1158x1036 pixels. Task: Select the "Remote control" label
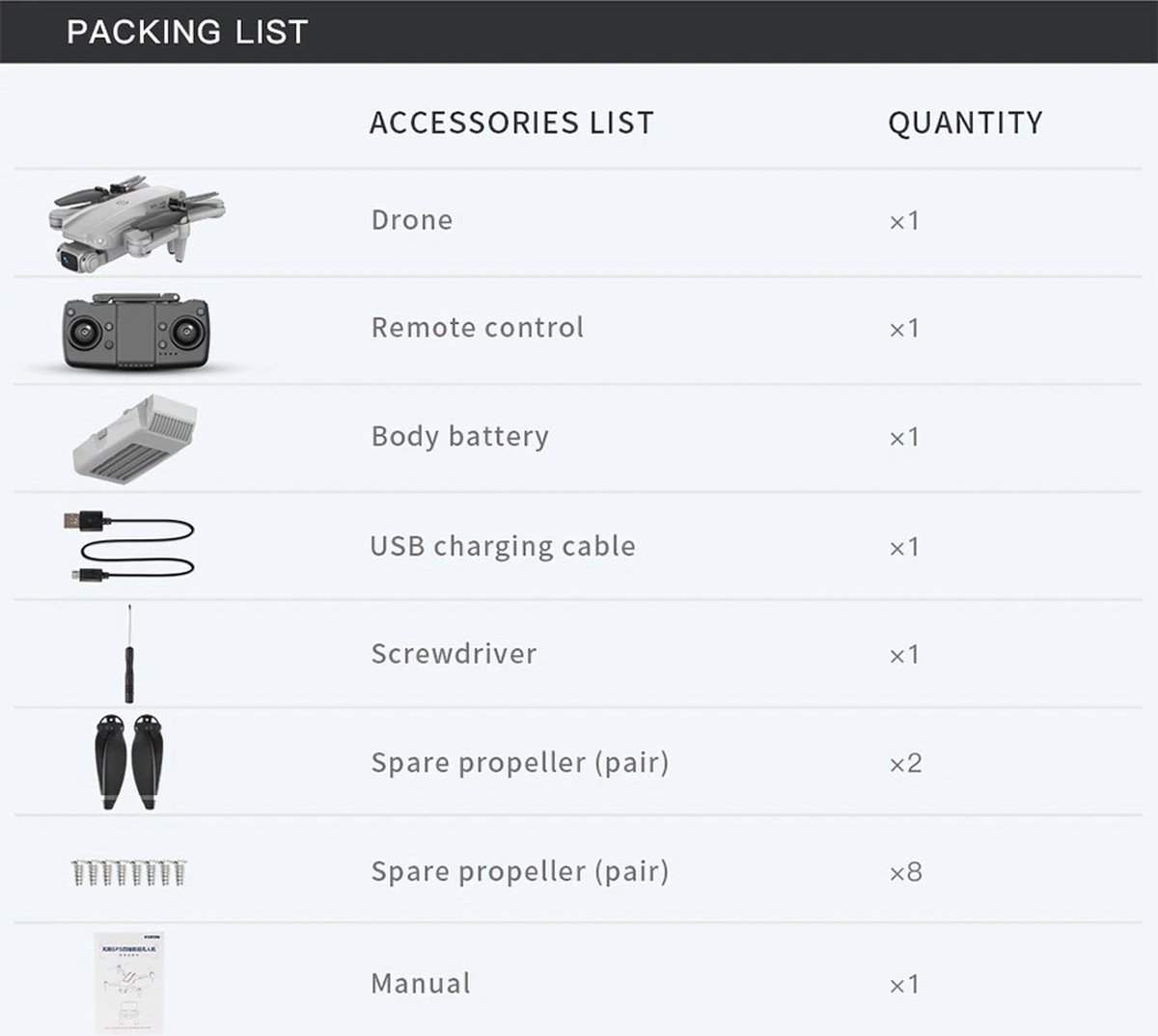tap(478, 328)
